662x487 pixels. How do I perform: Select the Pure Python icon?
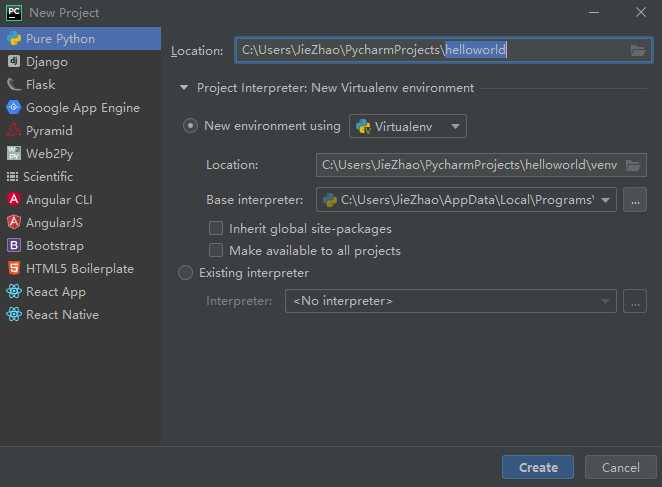click(x=14, y=39)
